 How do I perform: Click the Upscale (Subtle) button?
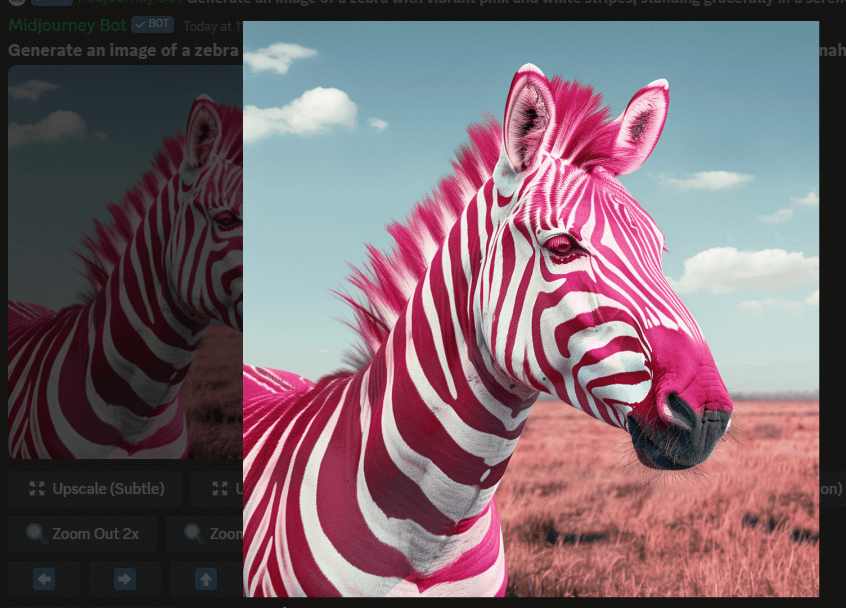click(x=97, y=489)
